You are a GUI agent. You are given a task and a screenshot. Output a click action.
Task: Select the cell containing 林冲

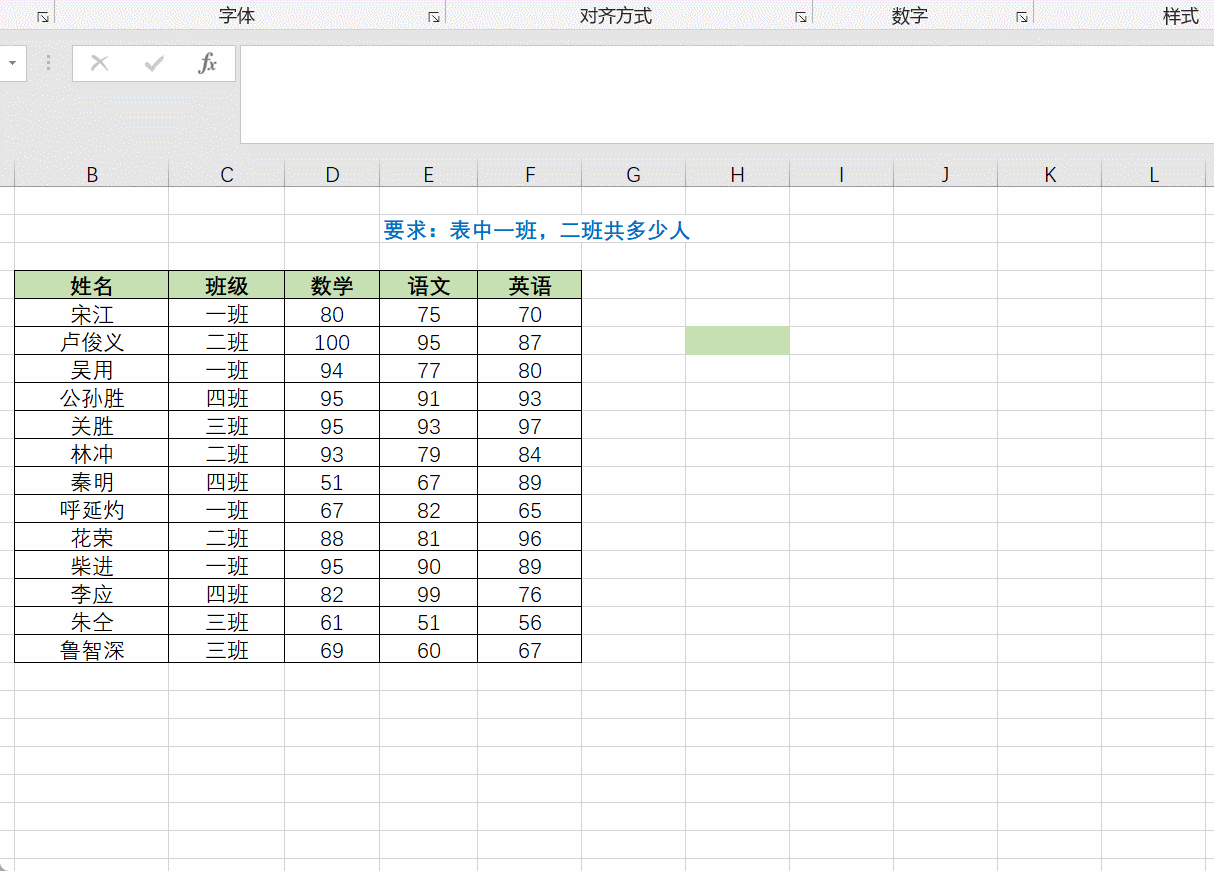point(92,453)
